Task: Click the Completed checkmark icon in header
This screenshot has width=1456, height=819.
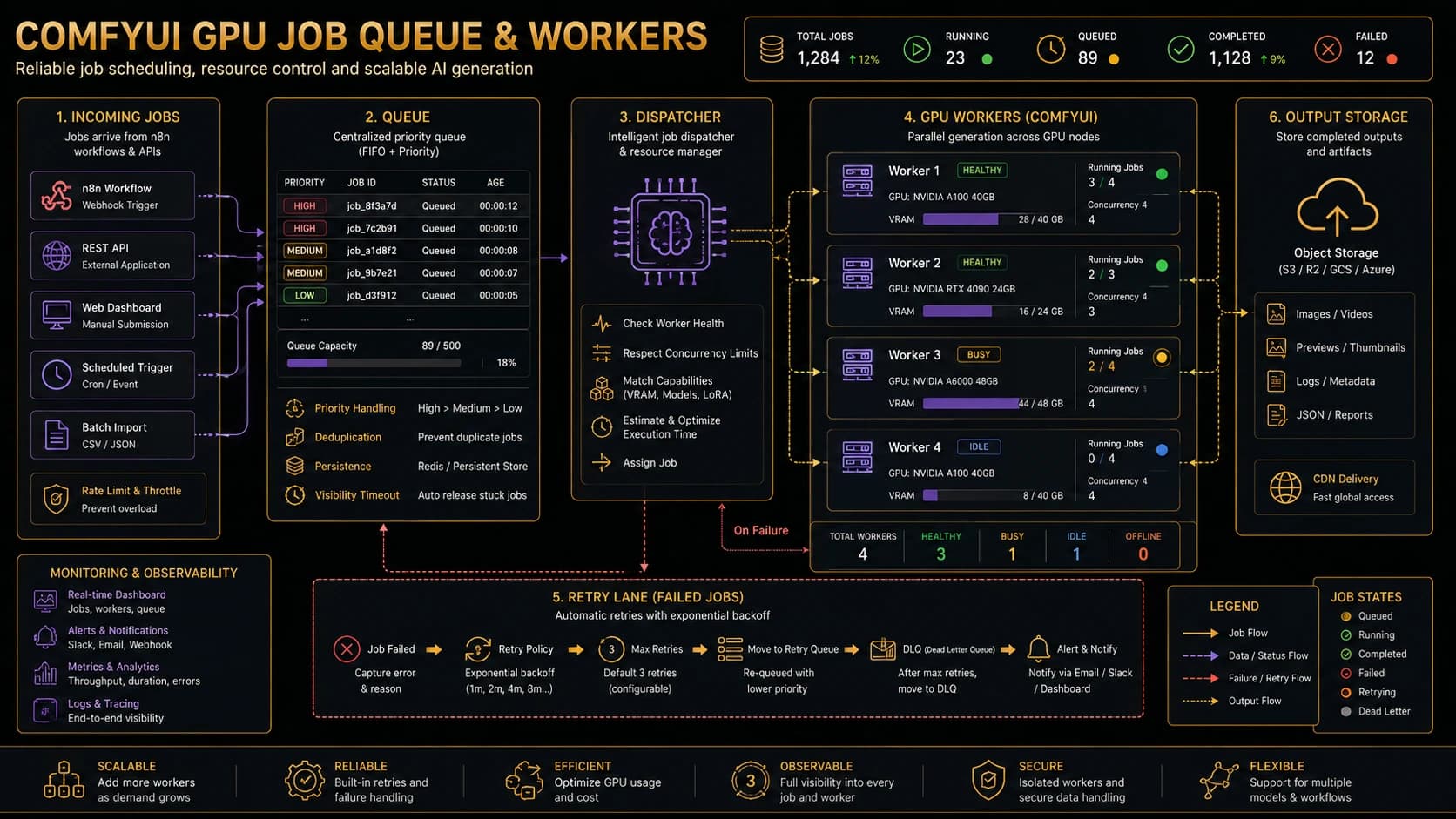Action: [x=1181, y=49]
